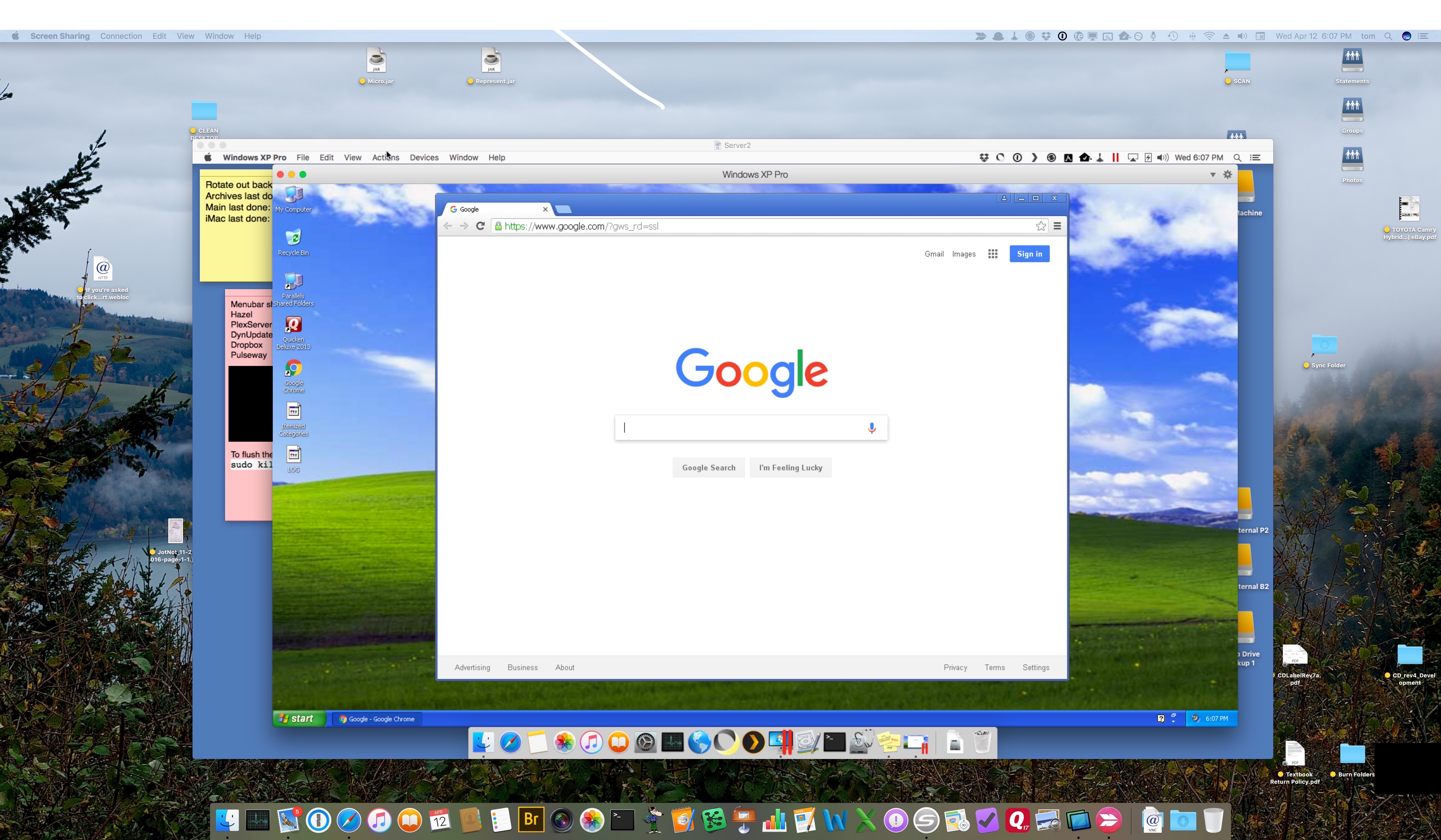The height and width of the screenshot is (840, 1441).
Task: Close the Google tab in Chrome
Action: (x=545, y=209)
